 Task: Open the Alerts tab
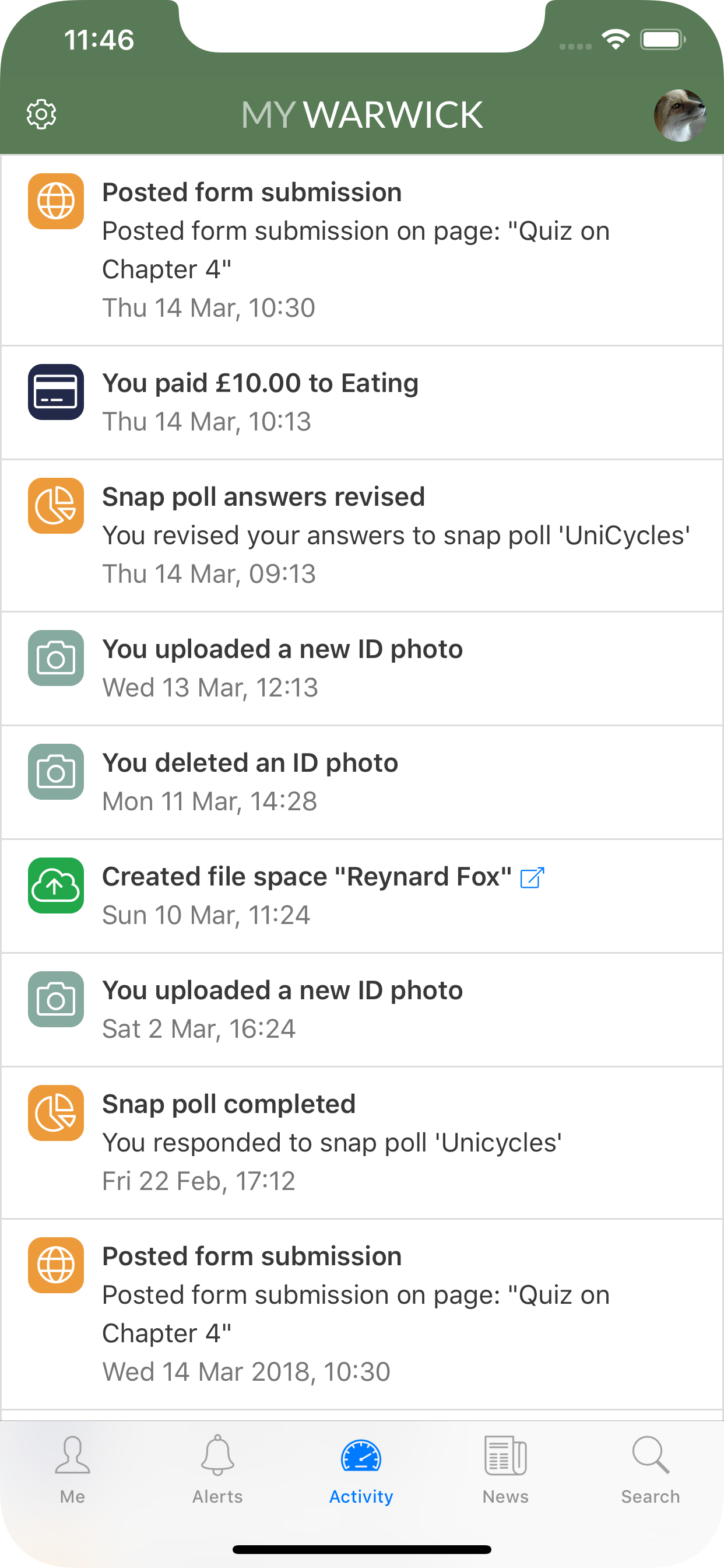[217, 1469]
